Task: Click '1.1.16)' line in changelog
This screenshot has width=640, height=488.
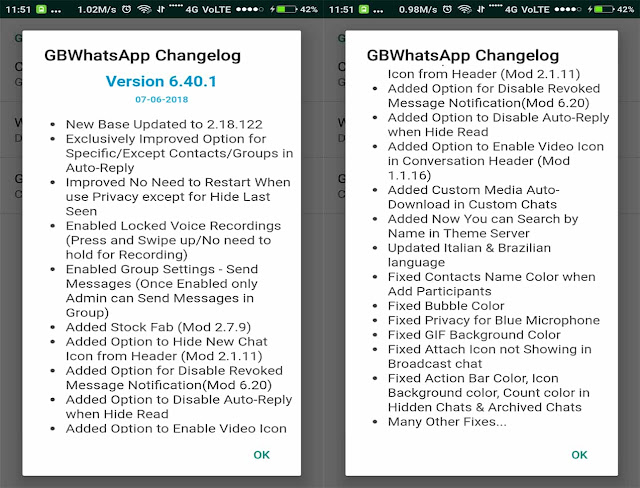Action: [409, 175]
